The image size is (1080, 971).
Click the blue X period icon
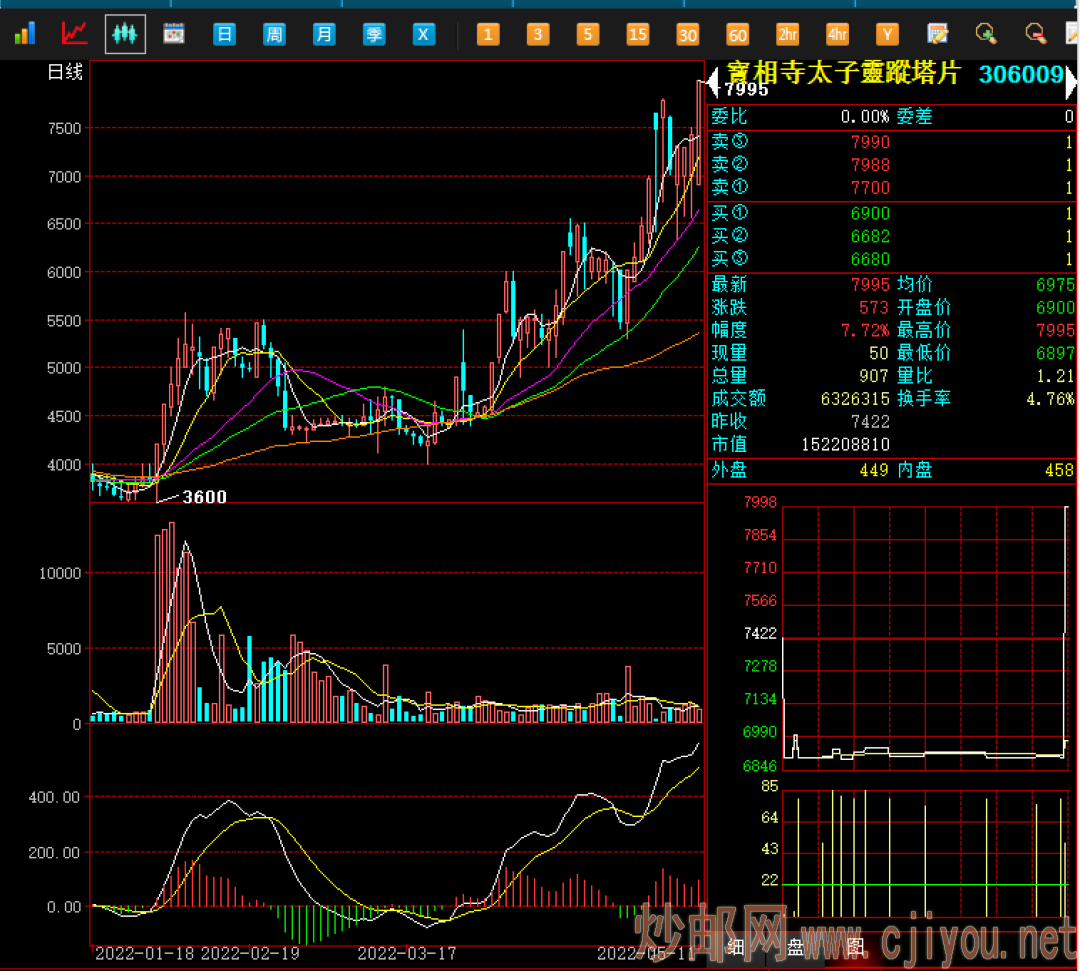(x=424, y=35)
